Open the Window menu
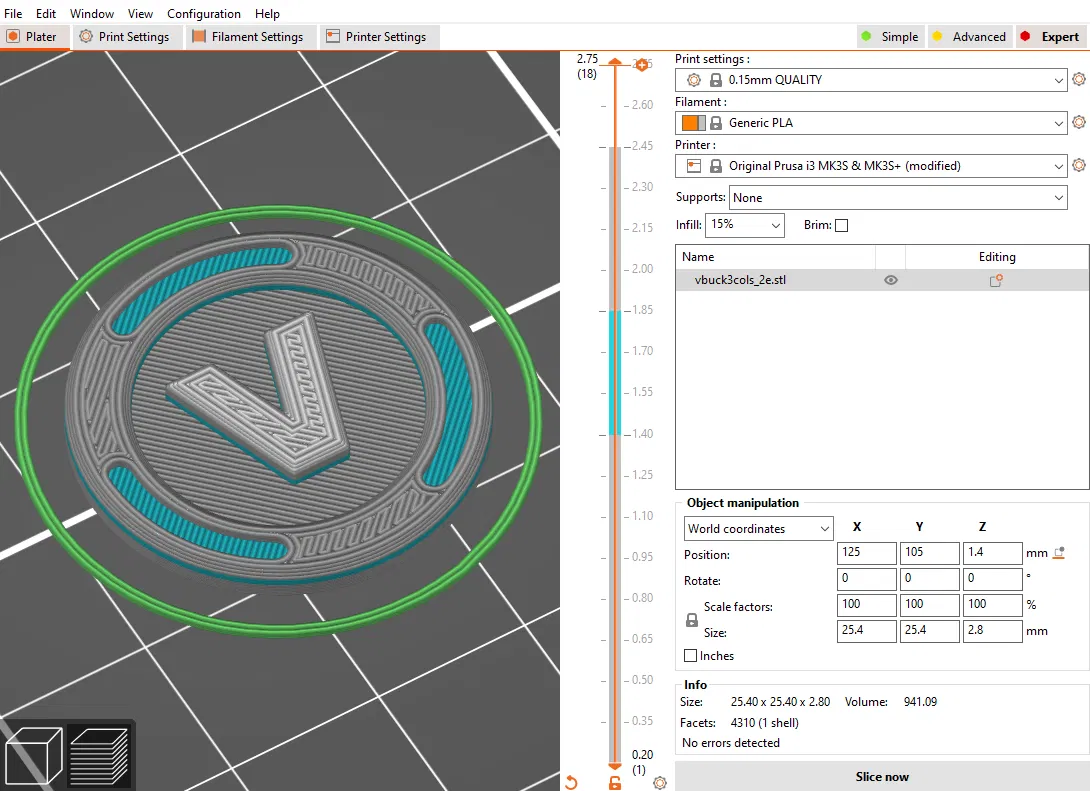The height and width of the screenshot is (791, 1090). click(92, 13)
